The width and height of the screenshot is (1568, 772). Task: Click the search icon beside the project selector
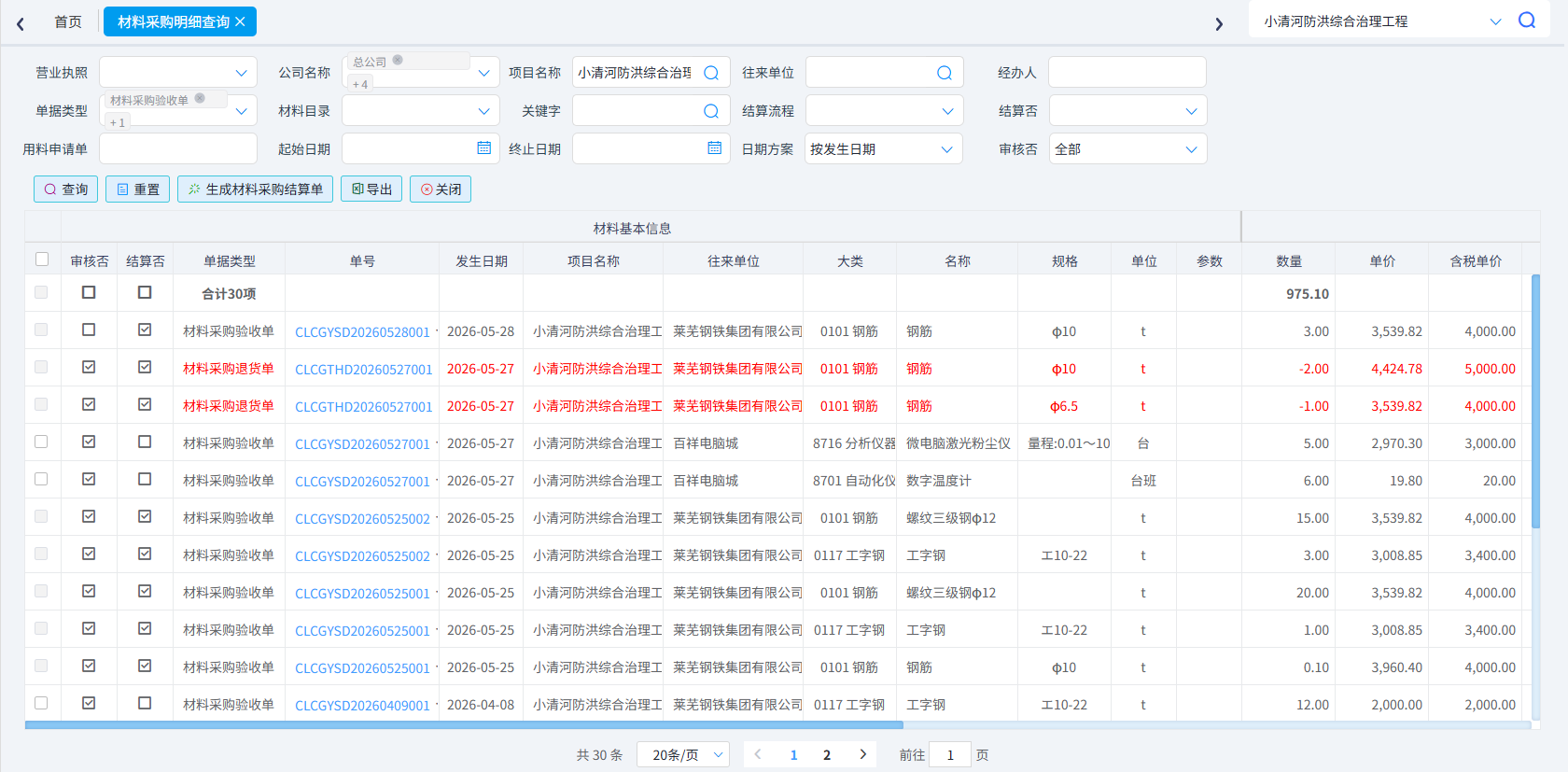[x=1527, y=21]
